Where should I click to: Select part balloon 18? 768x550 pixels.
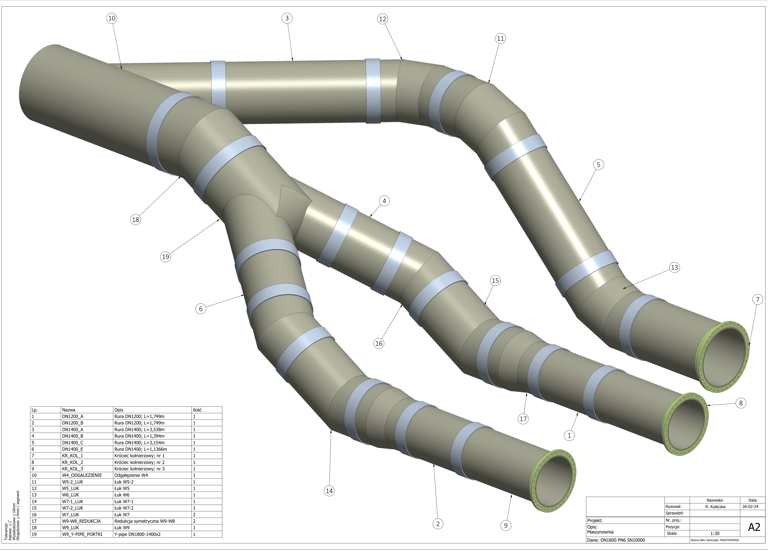point(135,219)
